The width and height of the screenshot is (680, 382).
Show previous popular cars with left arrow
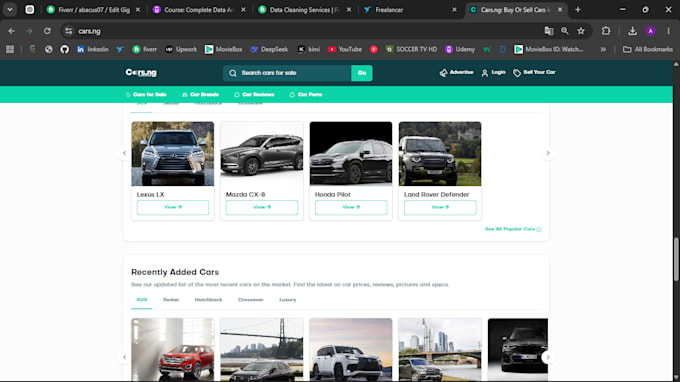124,153
